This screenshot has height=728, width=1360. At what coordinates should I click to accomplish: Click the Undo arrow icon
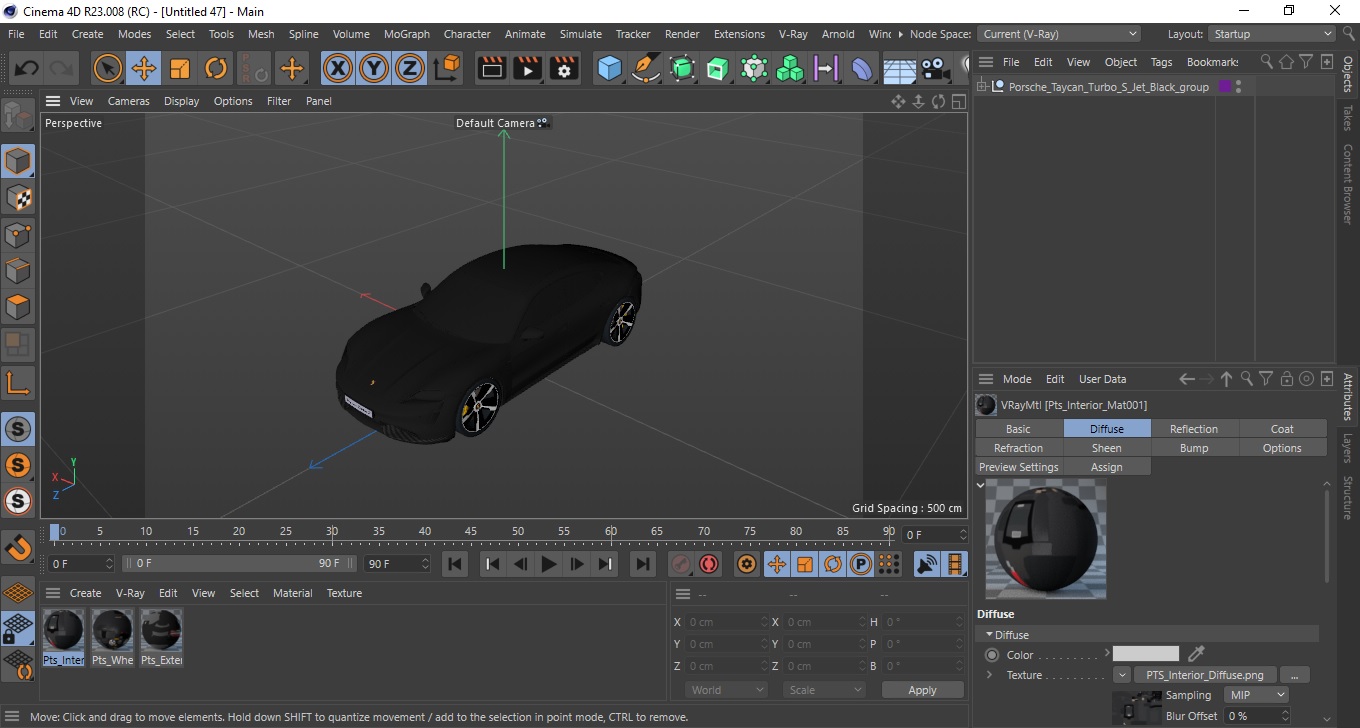click(27, 69)
